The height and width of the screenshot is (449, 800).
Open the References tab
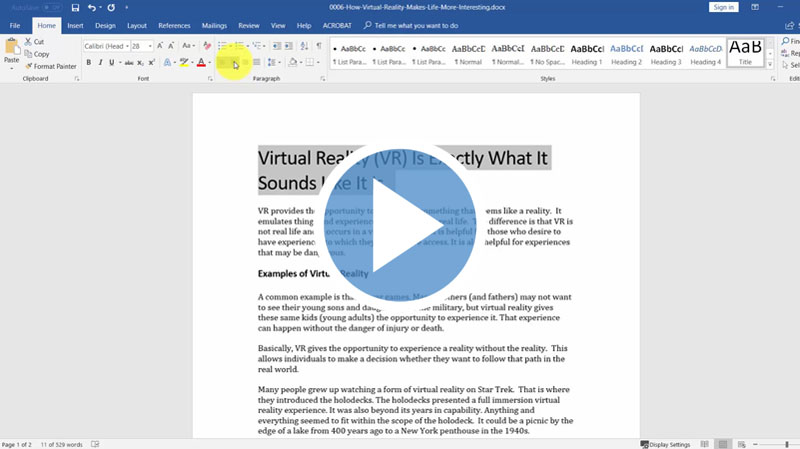174,25
